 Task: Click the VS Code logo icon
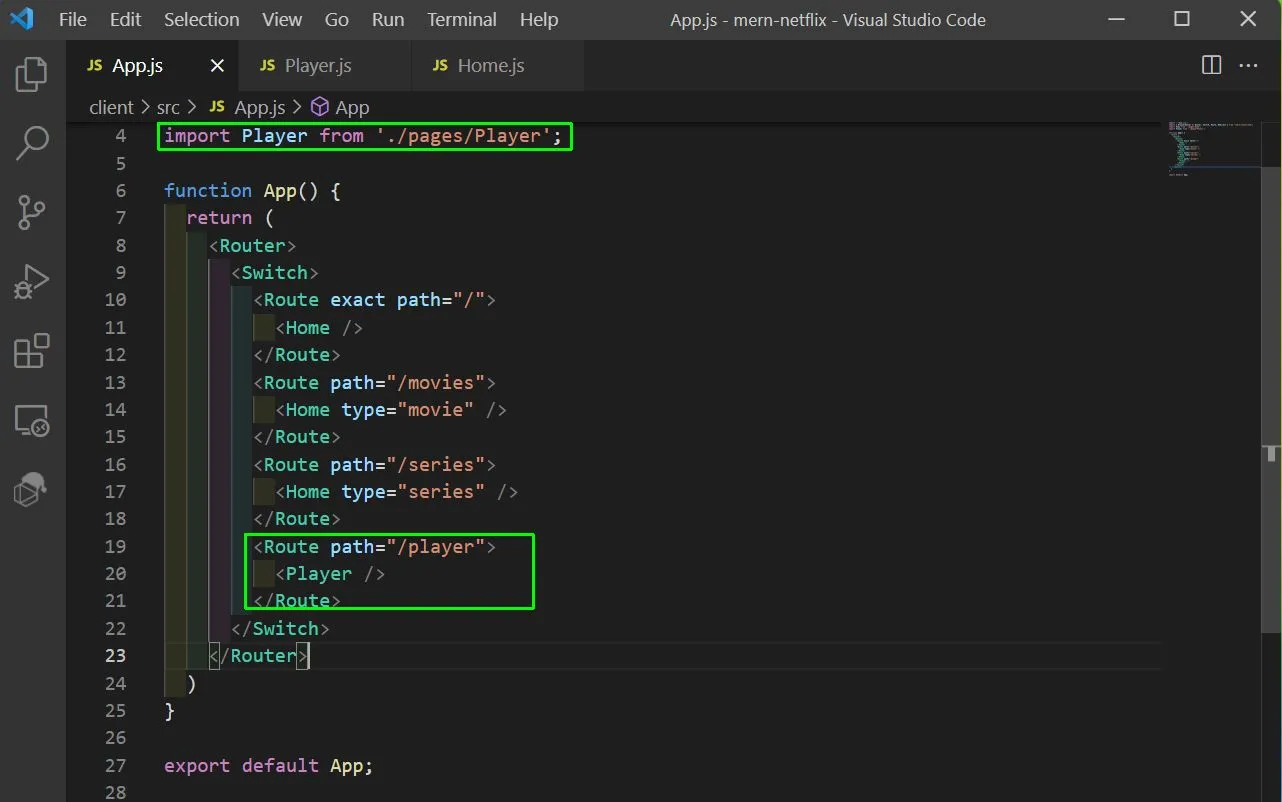[x=21, y=19]
